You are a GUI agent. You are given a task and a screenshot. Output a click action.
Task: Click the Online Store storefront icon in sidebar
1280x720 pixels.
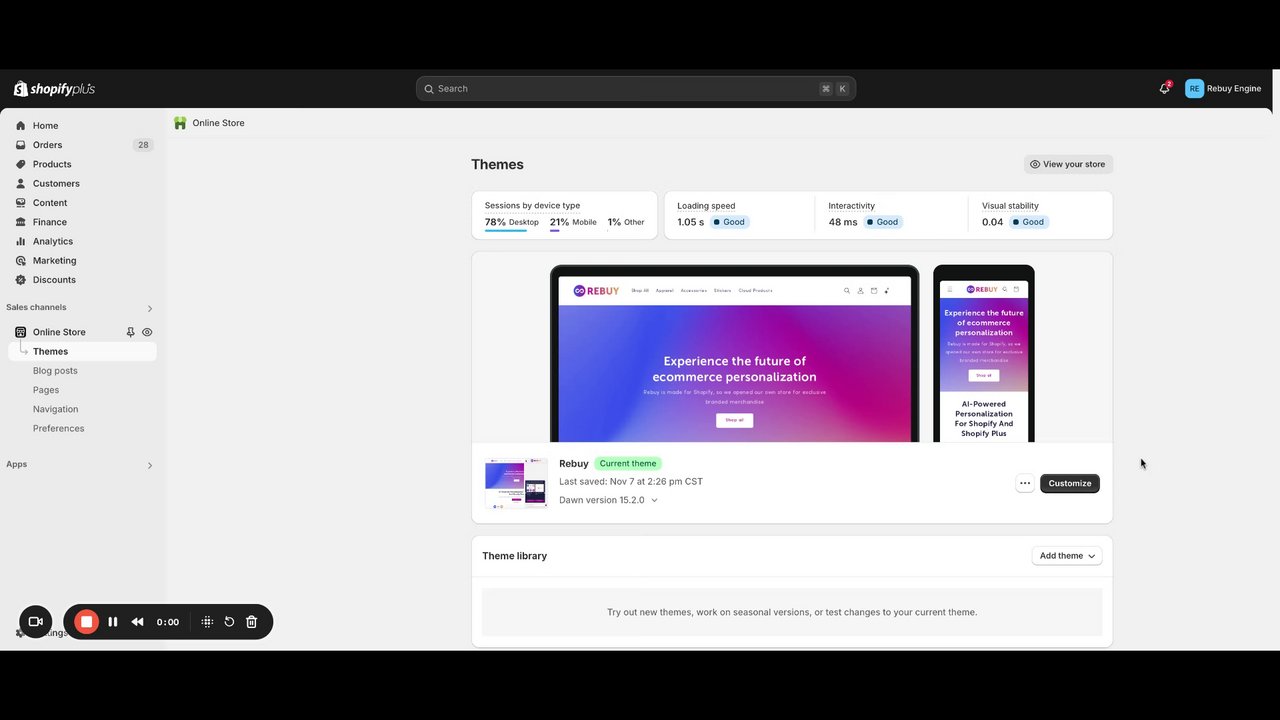coord(20,332)
